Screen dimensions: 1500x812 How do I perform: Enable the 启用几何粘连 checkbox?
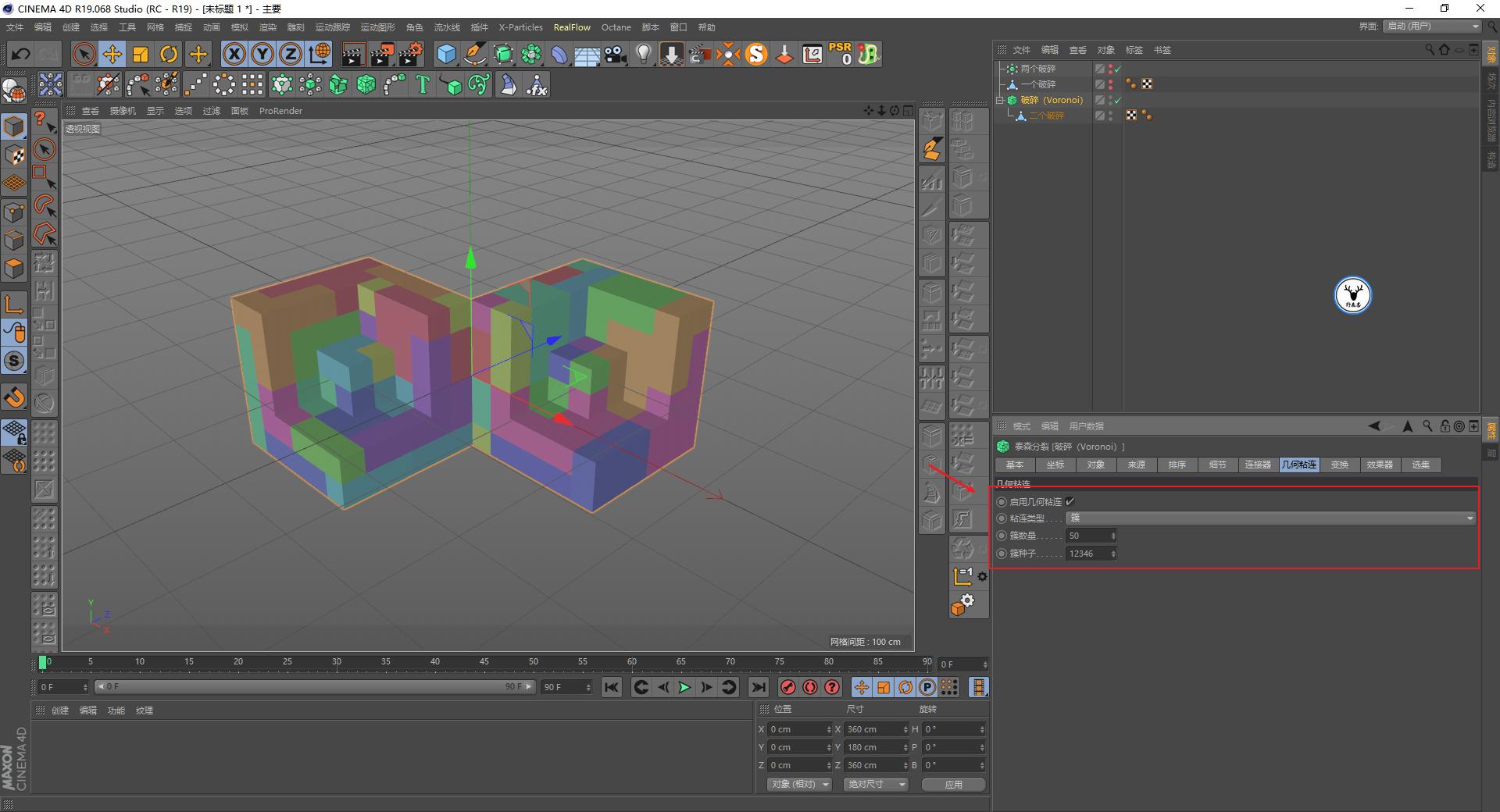[1070, 502]
